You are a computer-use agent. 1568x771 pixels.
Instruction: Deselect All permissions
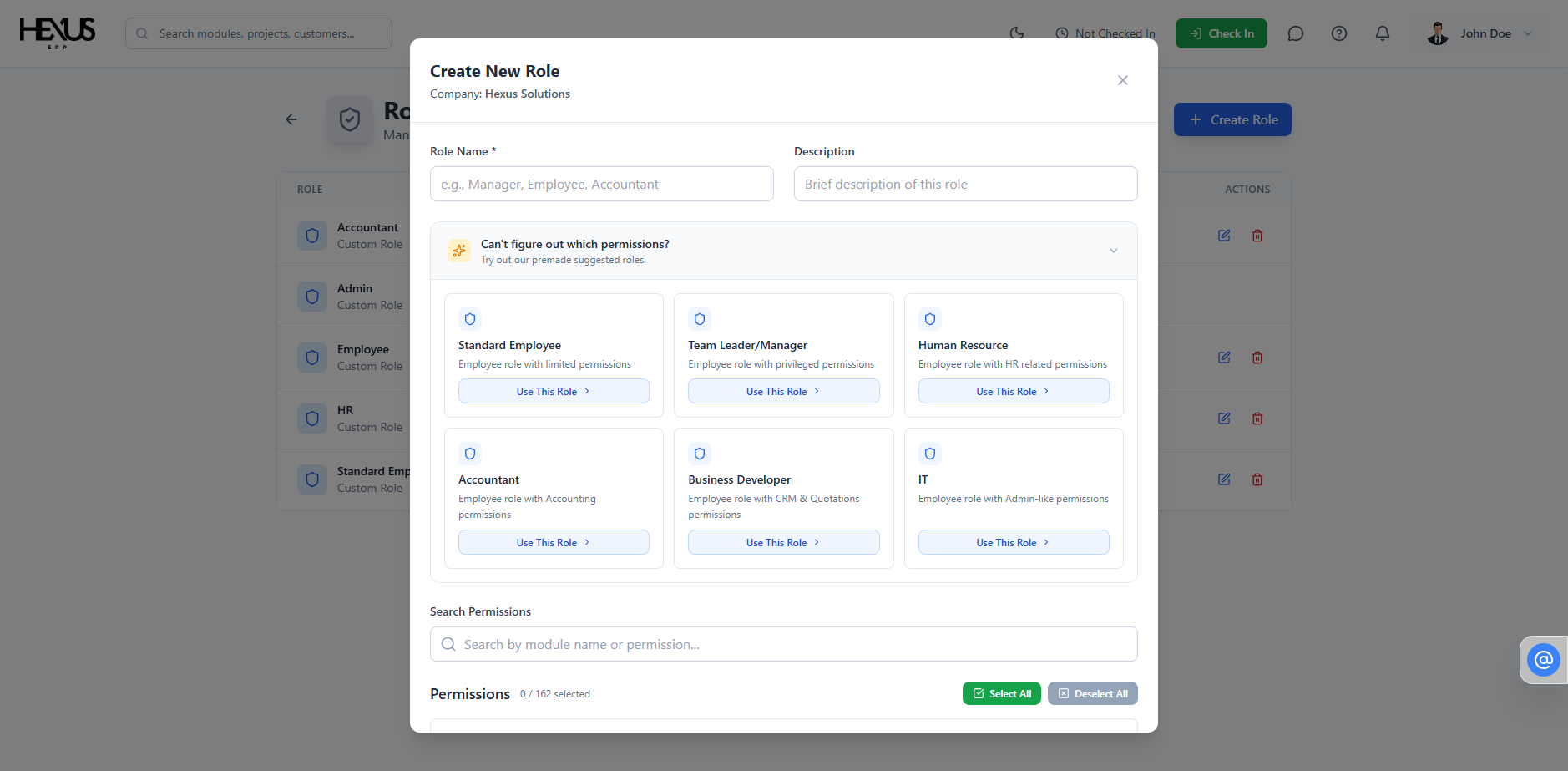click(1093, 693)
